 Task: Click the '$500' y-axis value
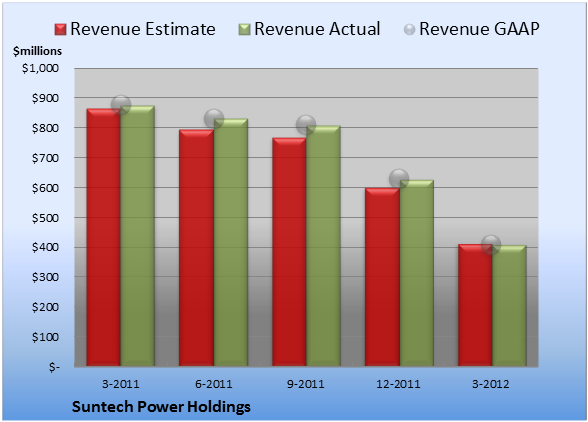point(45,218)
